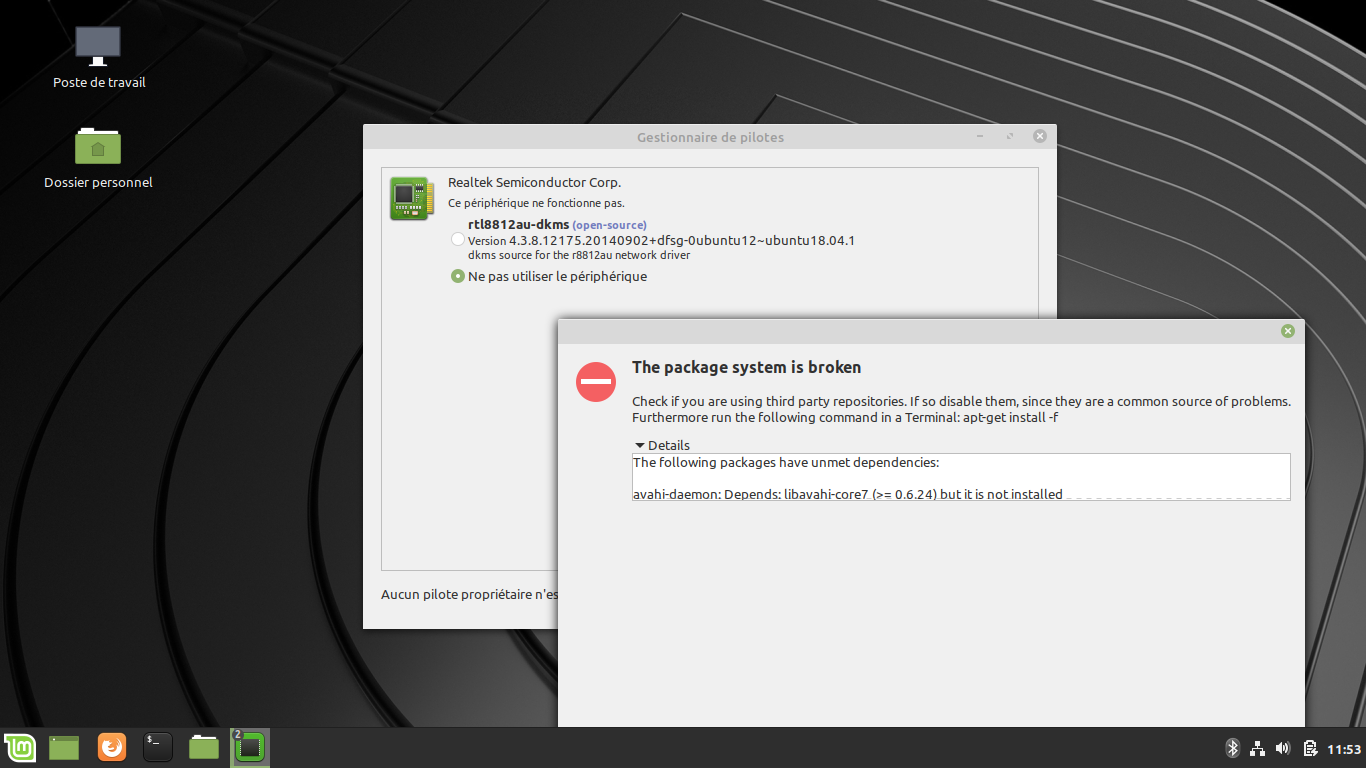Open the Linux Mint start menu
Screen dimensions: 1366x768
point(20,747)
